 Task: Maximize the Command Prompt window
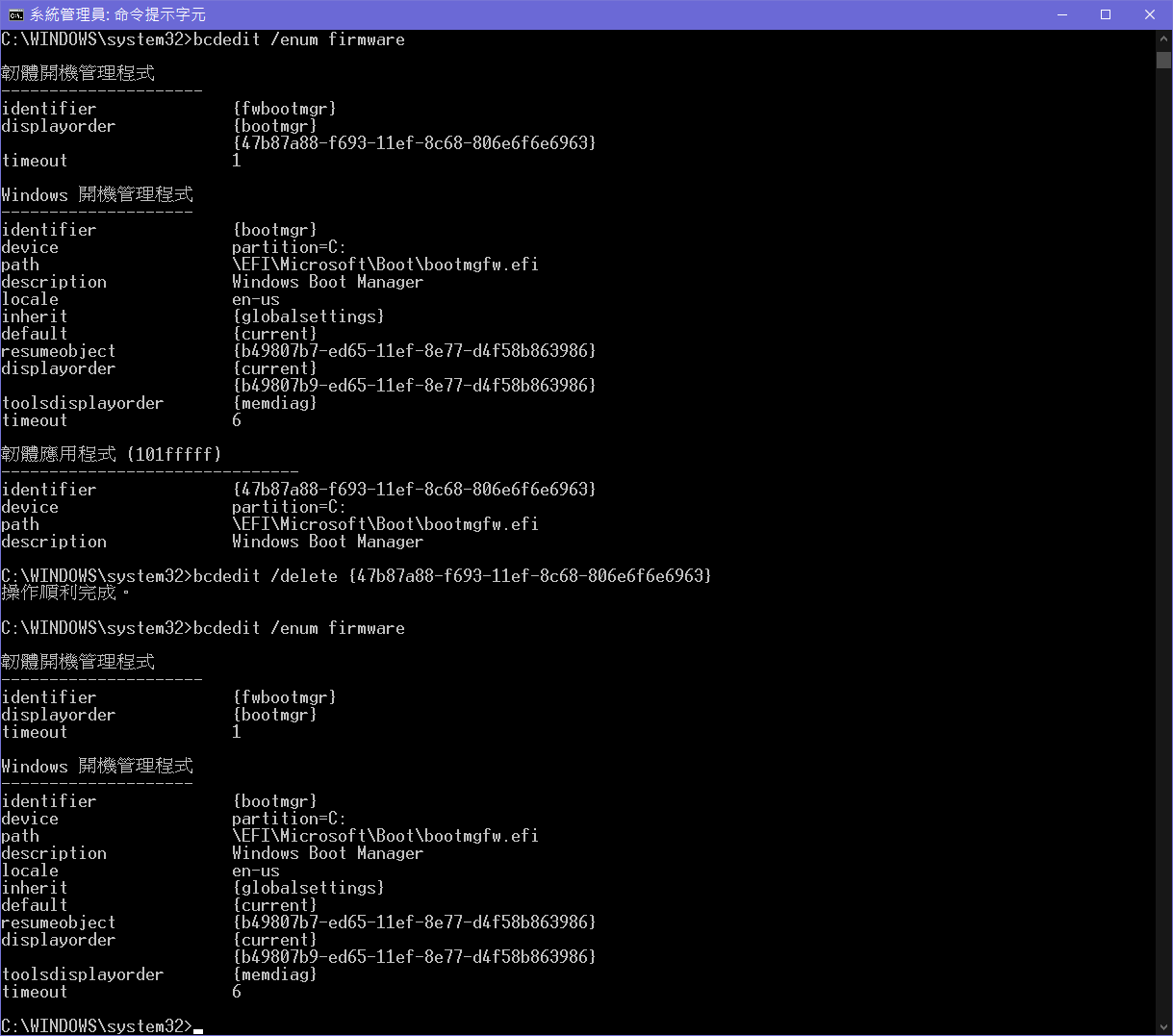tap(1106, 14)
